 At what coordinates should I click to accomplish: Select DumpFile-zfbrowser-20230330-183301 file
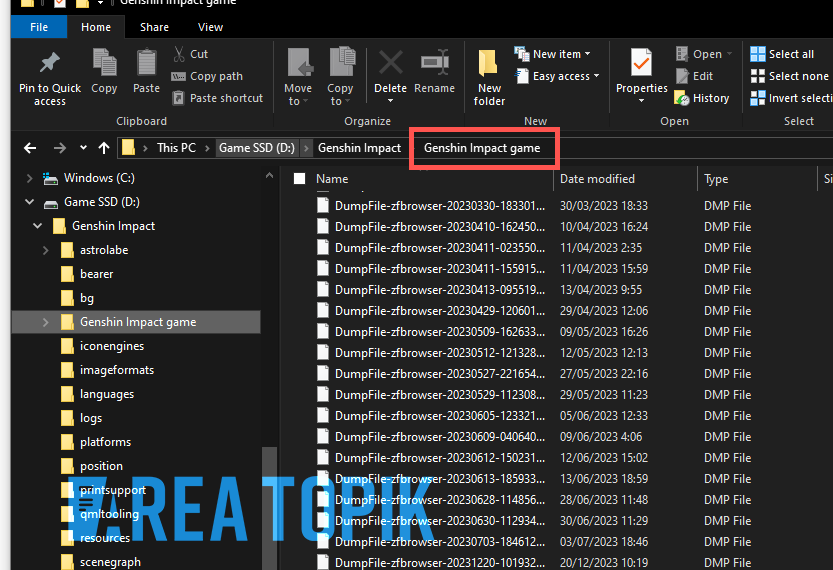click(439, 206)
